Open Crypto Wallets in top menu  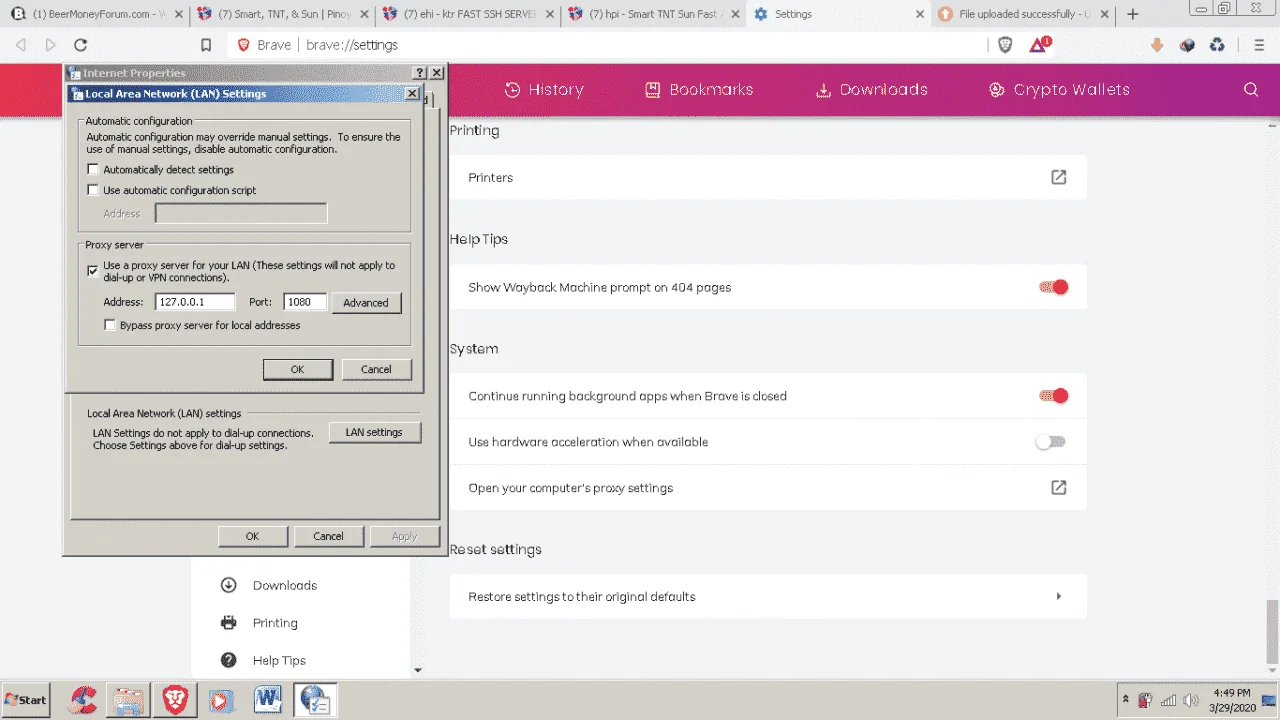(x=1059, y=90)
